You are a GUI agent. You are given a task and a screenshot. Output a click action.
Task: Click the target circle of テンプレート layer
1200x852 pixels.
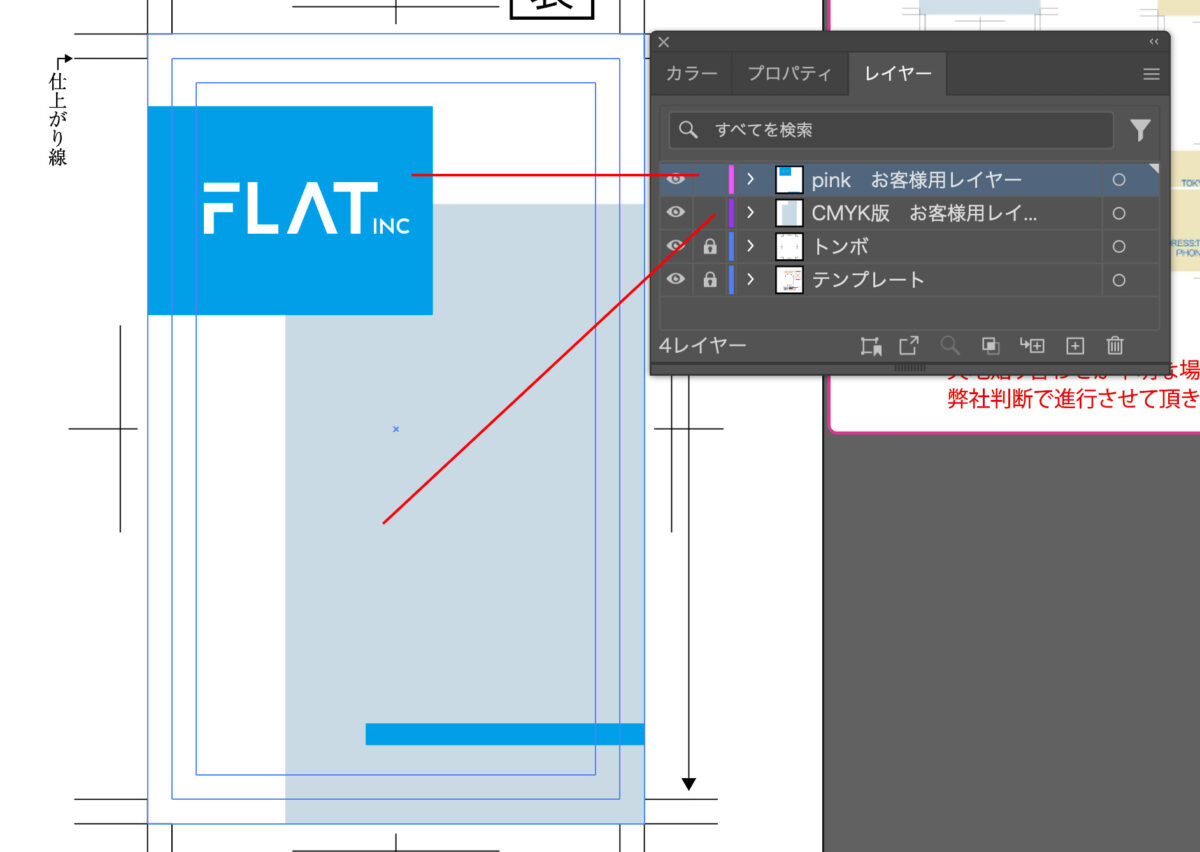point(1119,280)
